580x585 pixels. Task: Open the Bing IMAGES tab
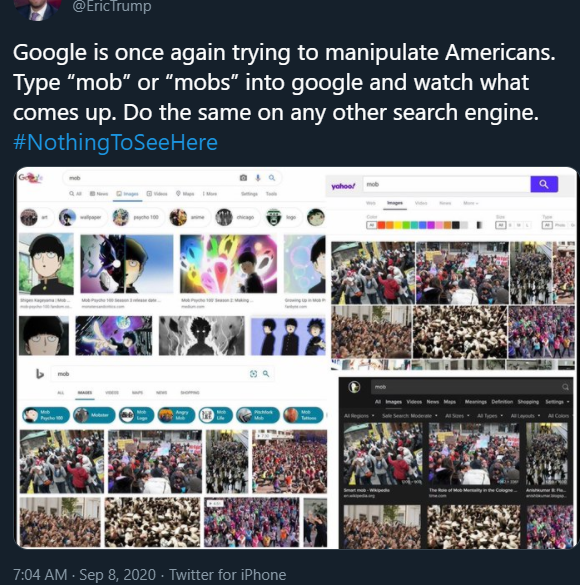(x=85, y=393)
